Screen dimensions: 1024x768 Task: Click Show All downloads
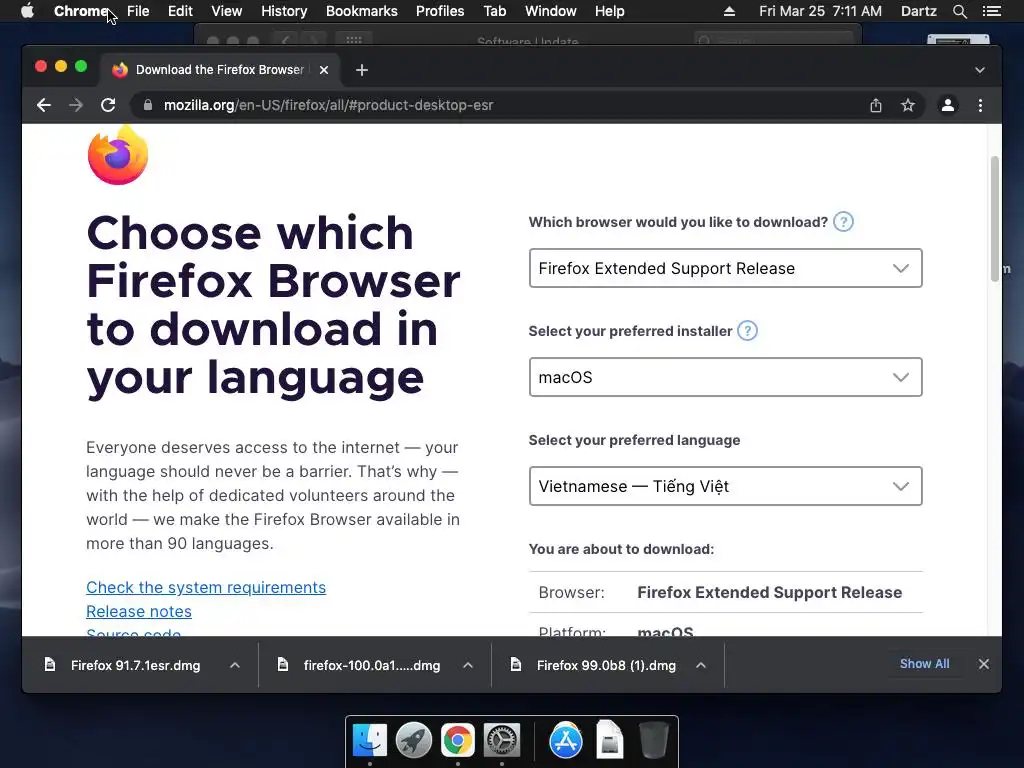[924, 664]
